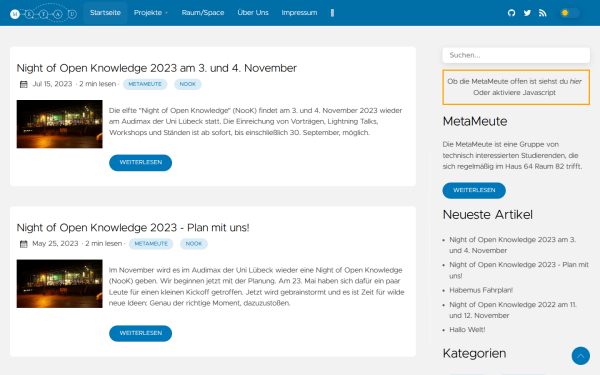Click NOOK tag on the Jul 15 article
This screenshot has height=375, width=600.
pos(188,84)
